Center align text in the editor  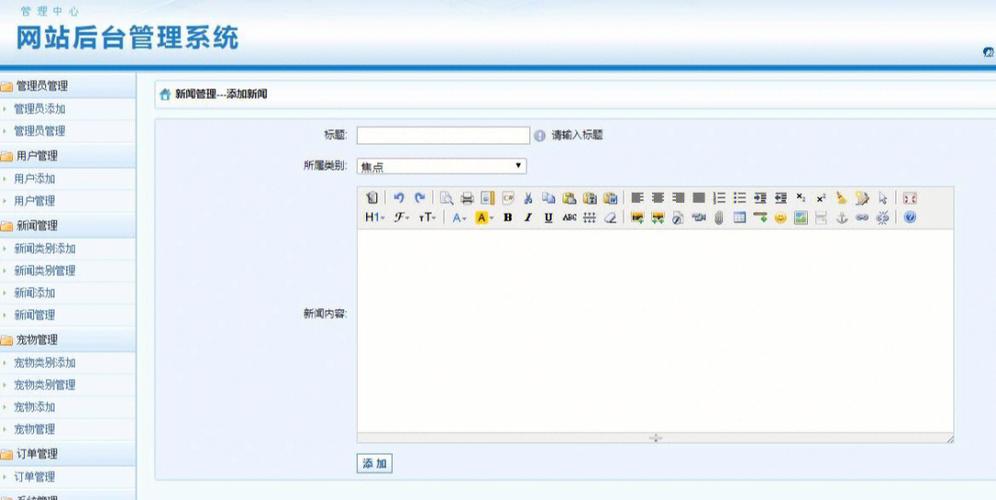click(657, 198)
